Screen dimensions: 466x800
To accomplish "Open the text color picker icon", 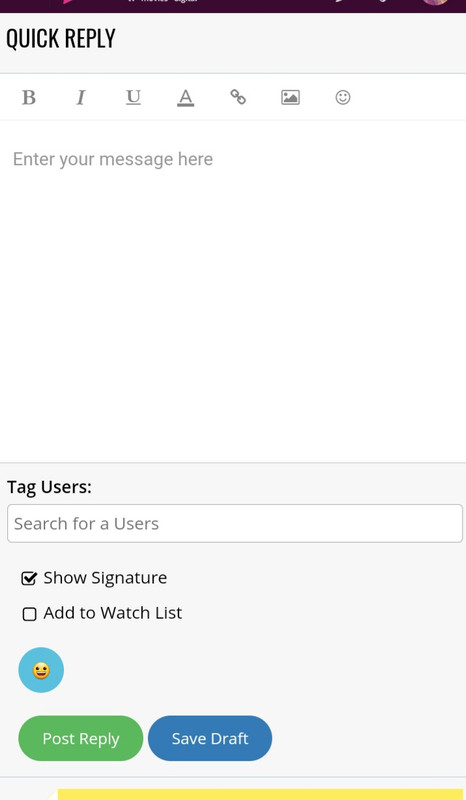I will click(186, 97).
